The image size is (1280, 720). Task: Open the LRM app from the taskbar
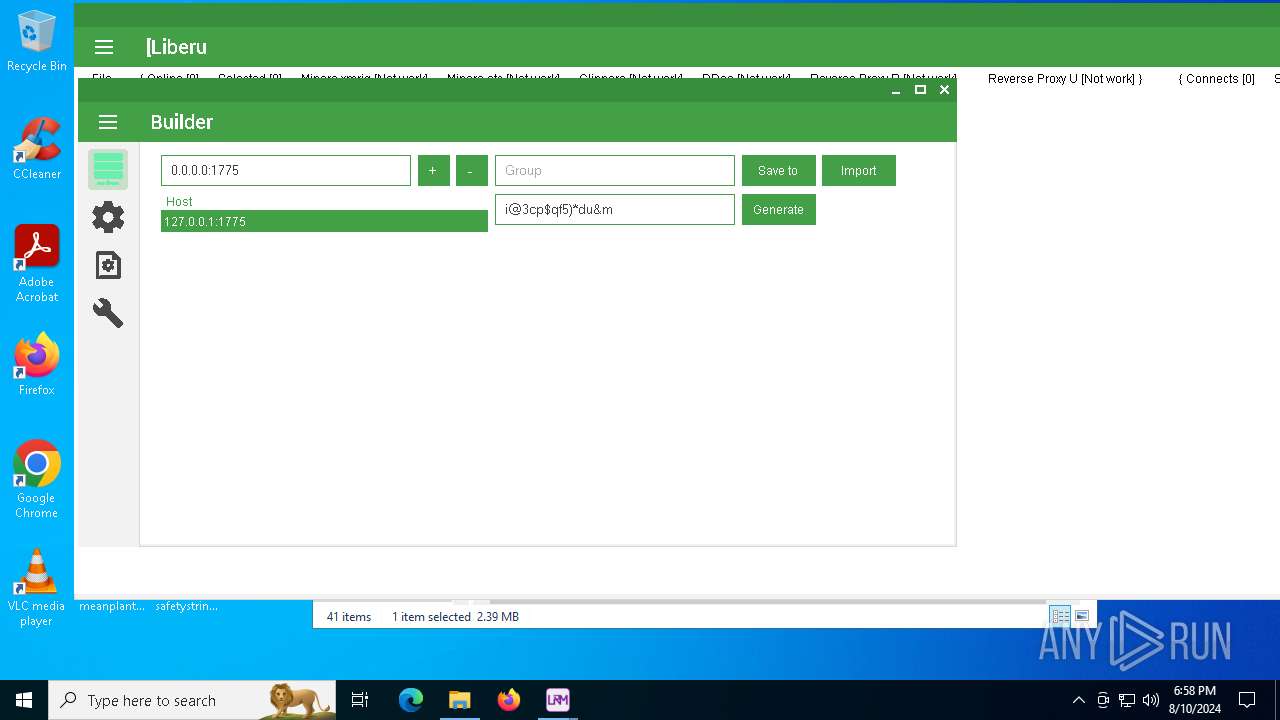(558, 700)
